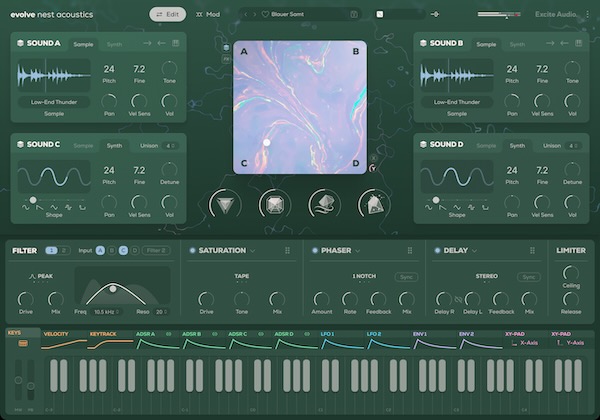Move the Shape slider handle in Sound D

pyautogui.click(x=436, y=200)
